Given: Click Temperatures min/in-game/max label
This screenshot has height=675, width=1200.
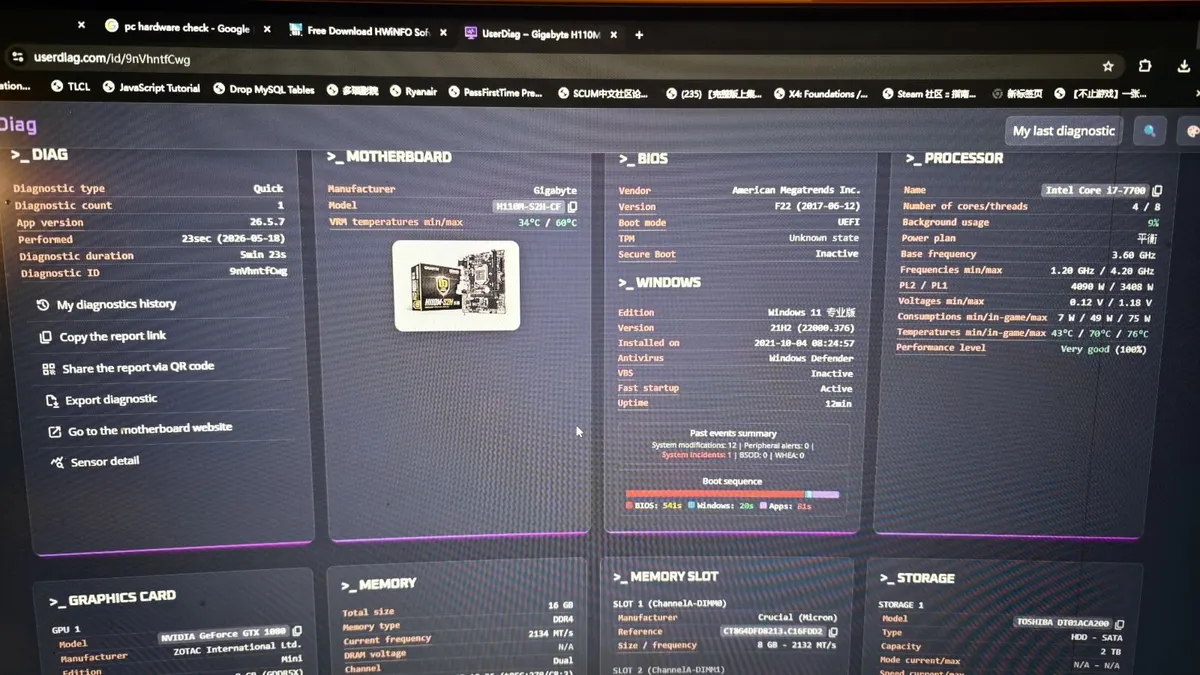Looking at the screenshot, I should [x=971, y=332].
